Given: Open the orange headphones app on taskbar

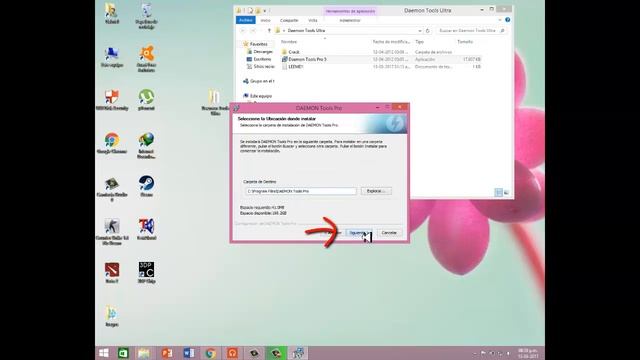Looking at the screenshot, I should [x=233, y=353].
